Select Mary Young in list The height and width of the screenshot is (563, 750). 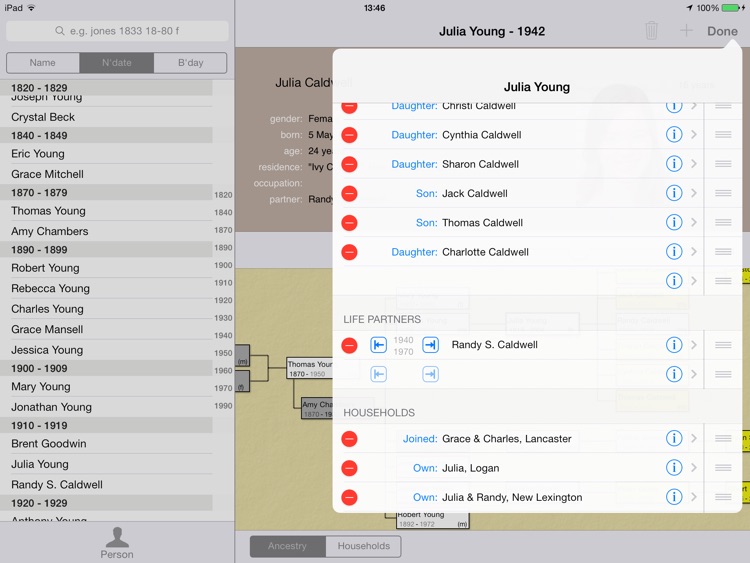[106, 386]
